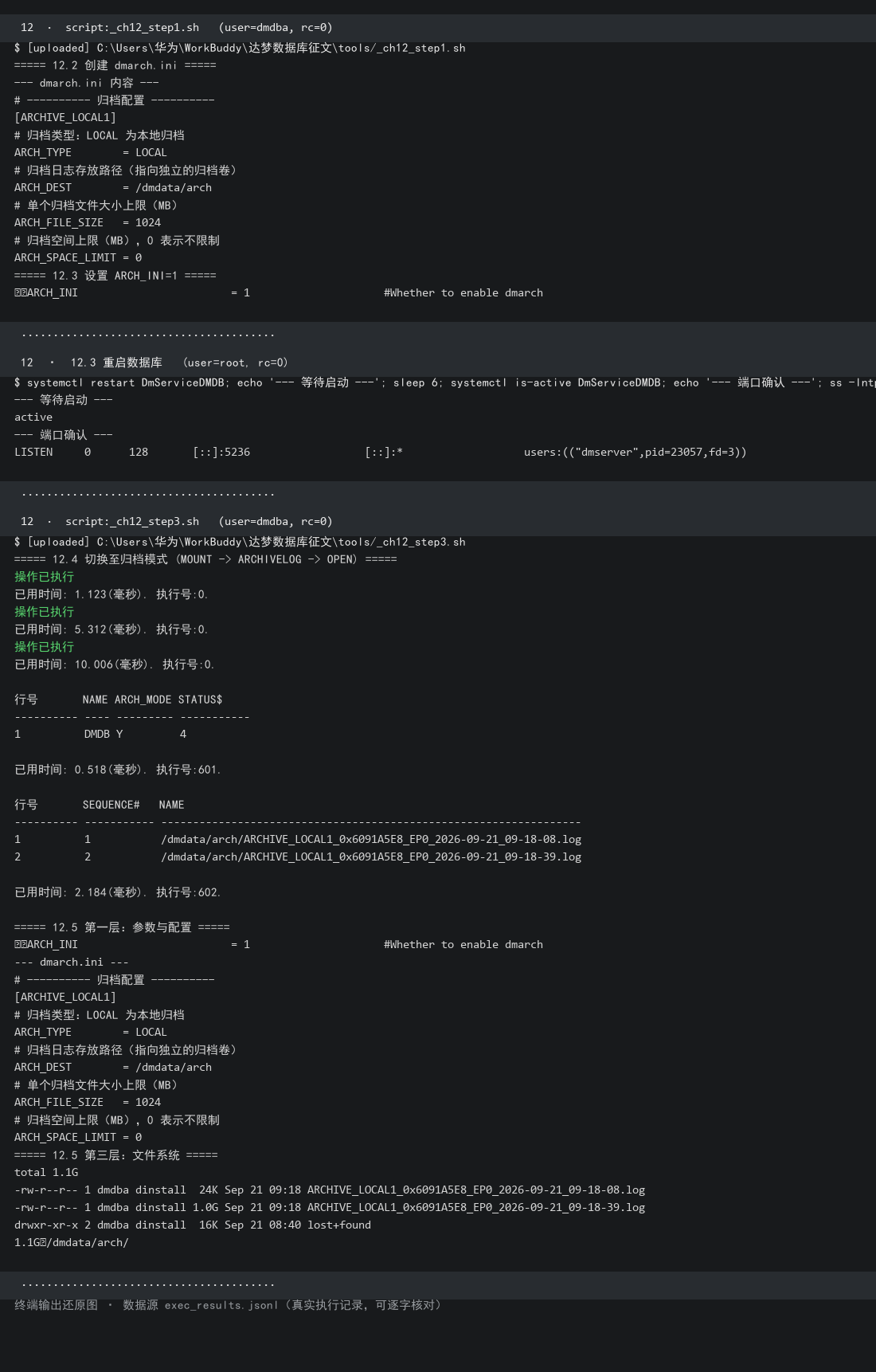
Task: Click the '12.3 重启数据库' (user=root) header
Action: [154, 363]
